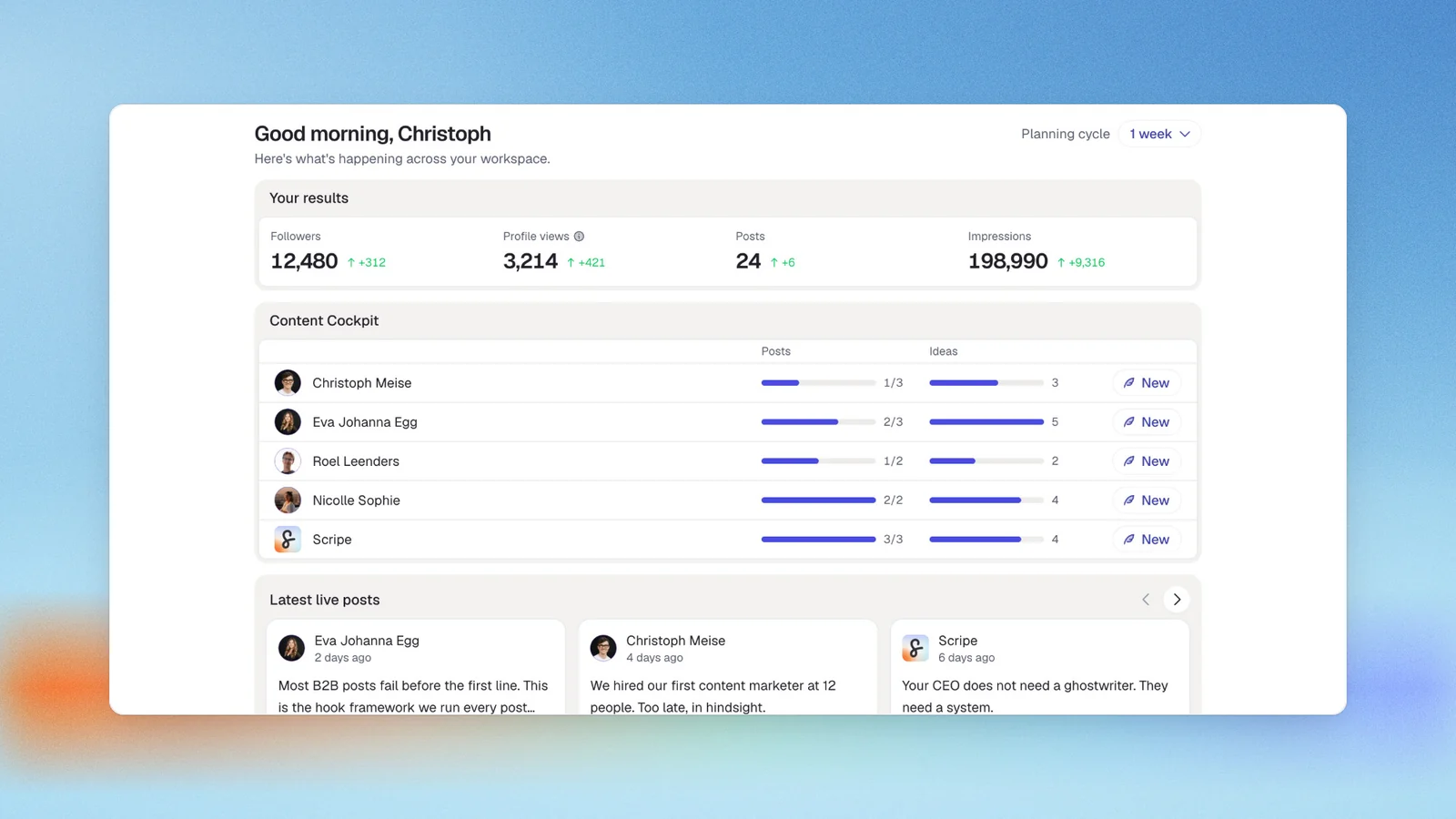1456x819 pixels.
Task: Click Eva Johanna Egg's avatar in live posts
Action: click(291, 648)
